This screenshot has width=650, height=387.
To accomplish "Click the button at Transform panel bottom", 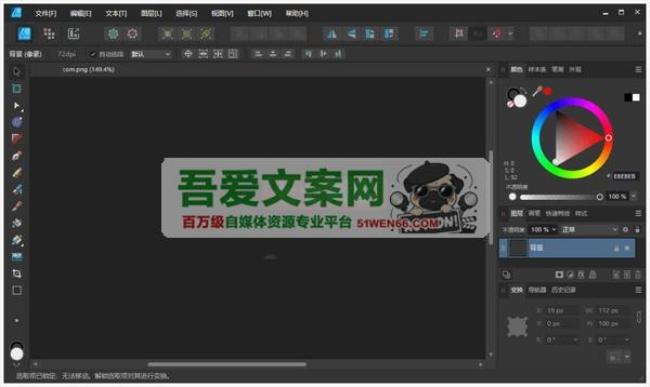I will pos(619,356).
